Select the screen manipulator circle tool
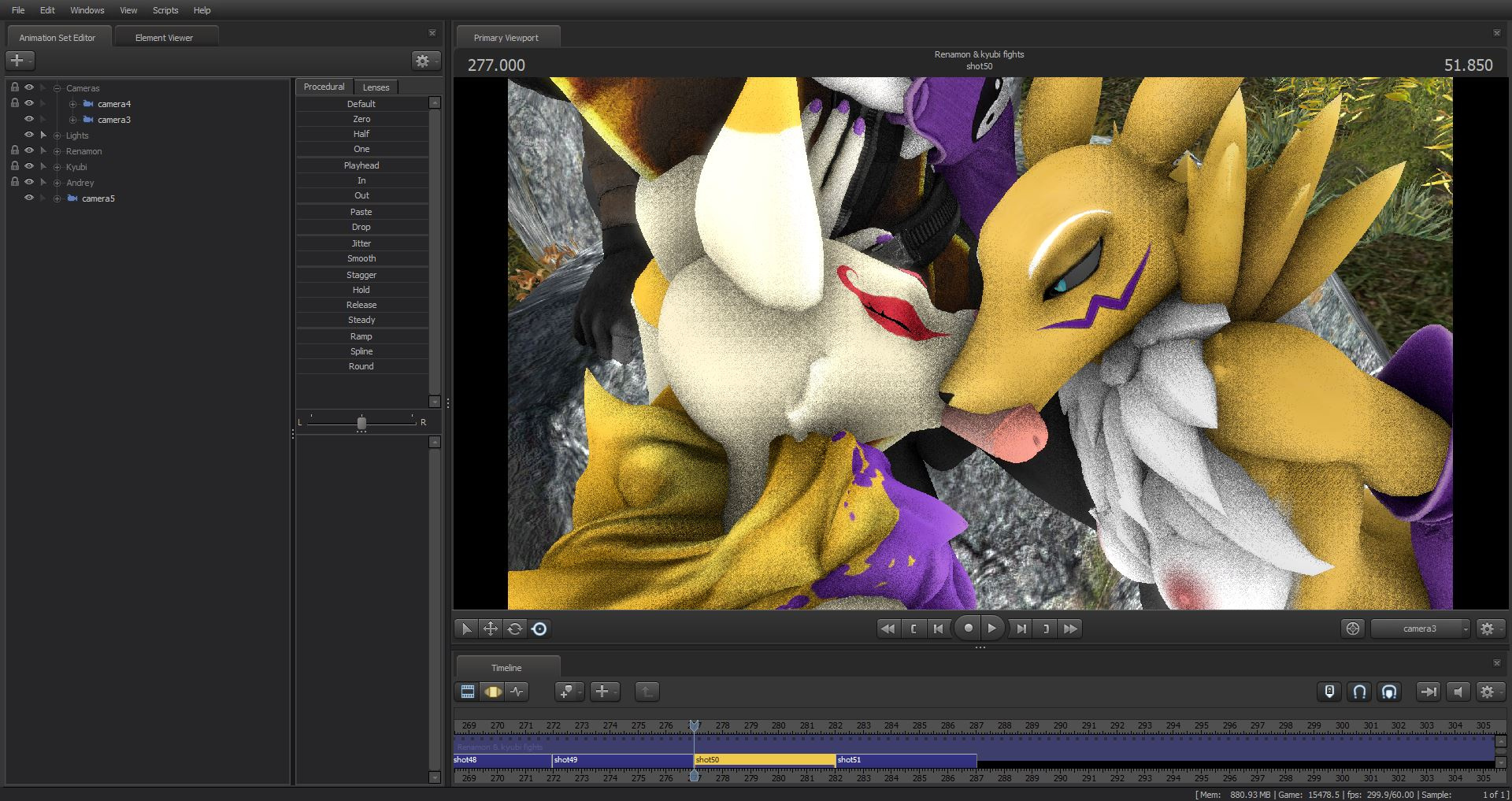1512x801 pixels. (539, 629)
